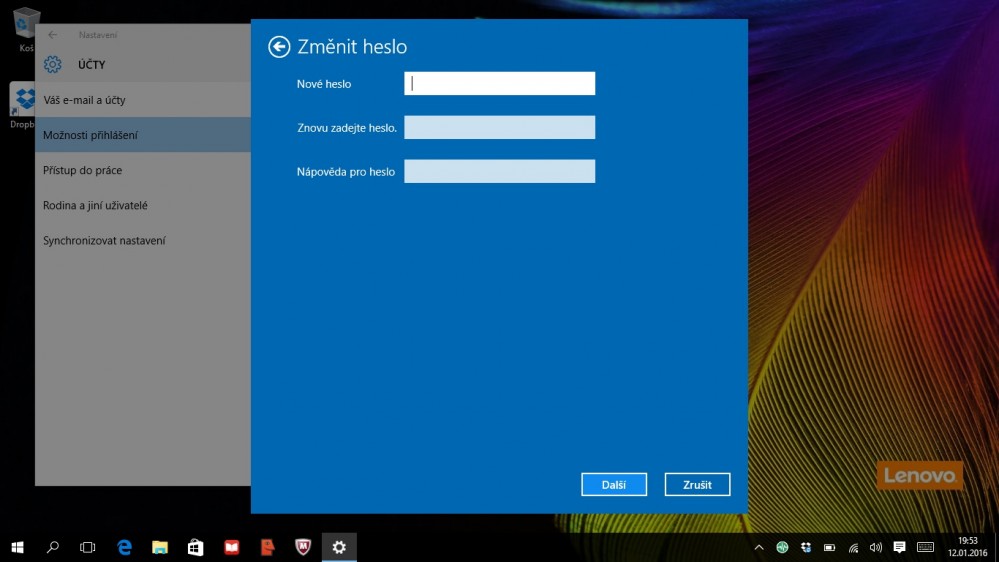Open the McAfee shield icon in taskbar
The height and width of the screenshot is (562, 999).
click(303, 547)
